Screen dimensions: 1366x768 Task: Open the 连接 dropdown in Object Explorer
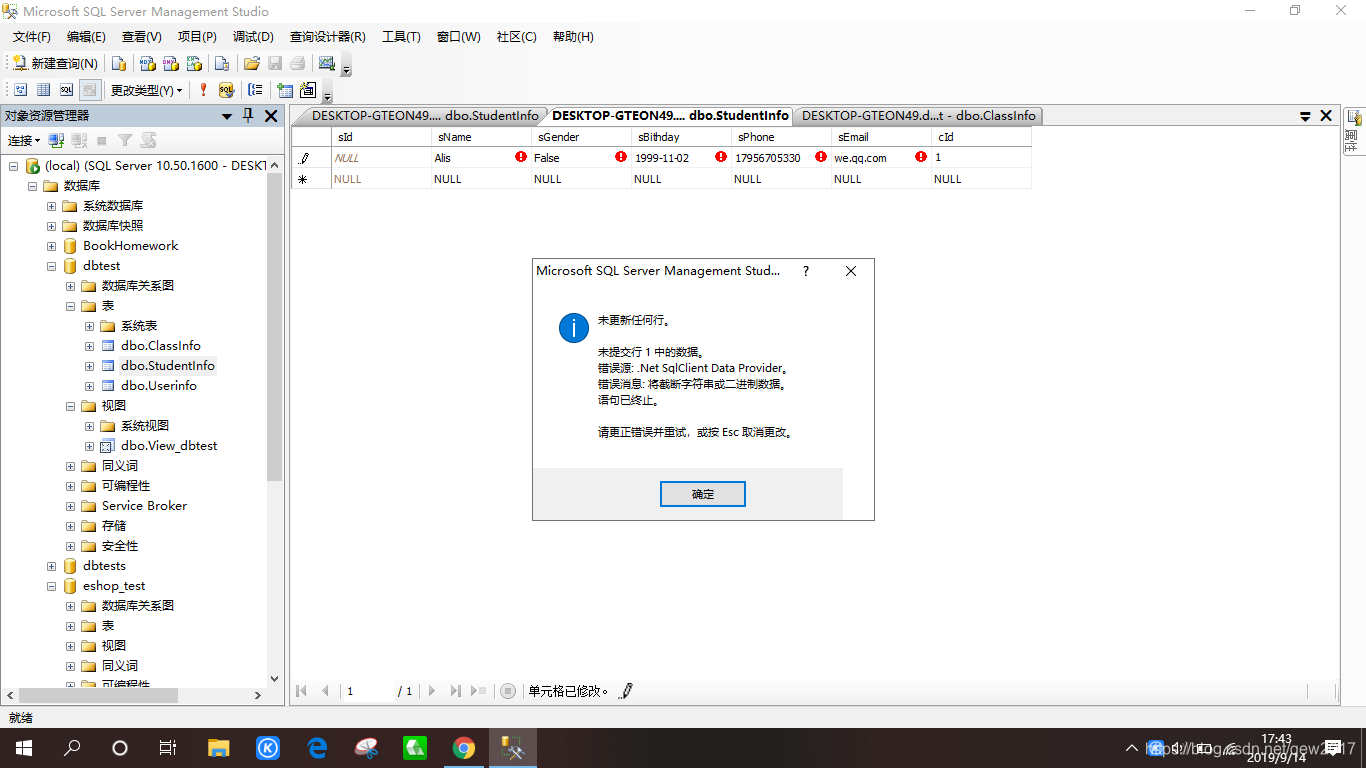click(24, 141)
